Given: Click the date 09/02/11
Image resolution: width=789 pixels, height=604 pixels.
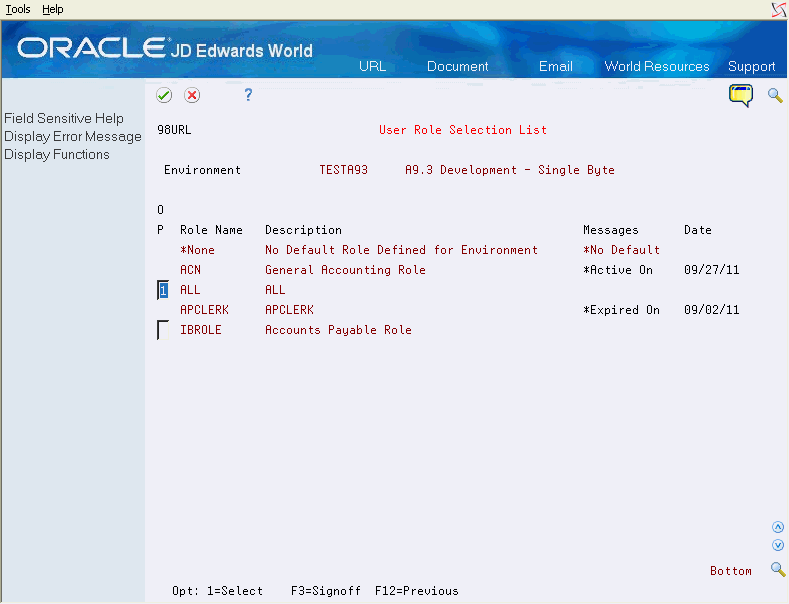Looking at the screenshot, I should 712,310.
